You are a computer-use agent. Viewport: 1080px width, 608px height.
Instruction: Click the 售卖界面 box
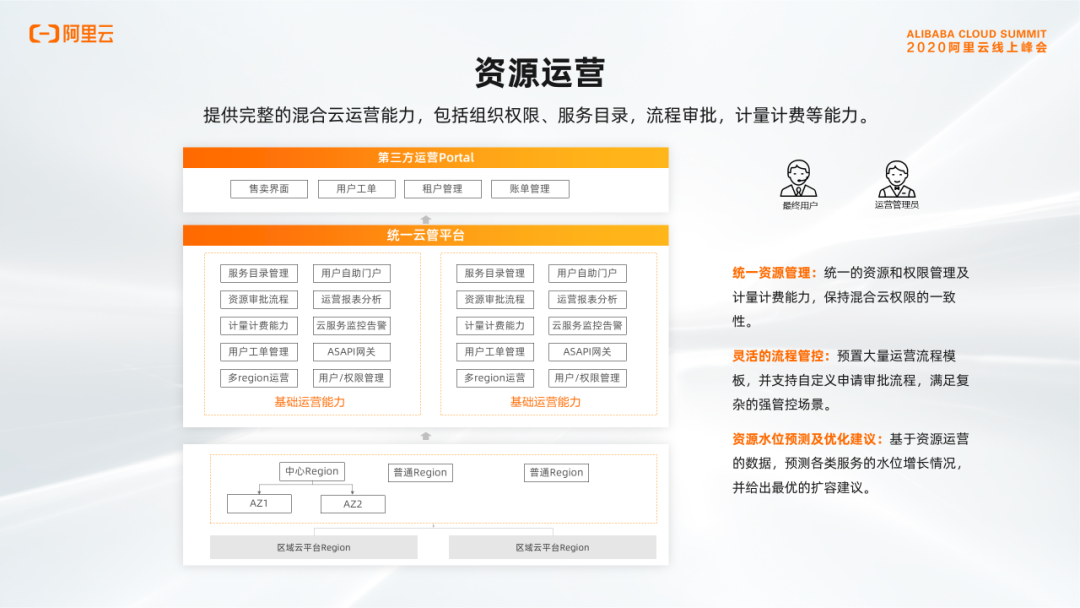pyautogui.click(x=269, y=189)
